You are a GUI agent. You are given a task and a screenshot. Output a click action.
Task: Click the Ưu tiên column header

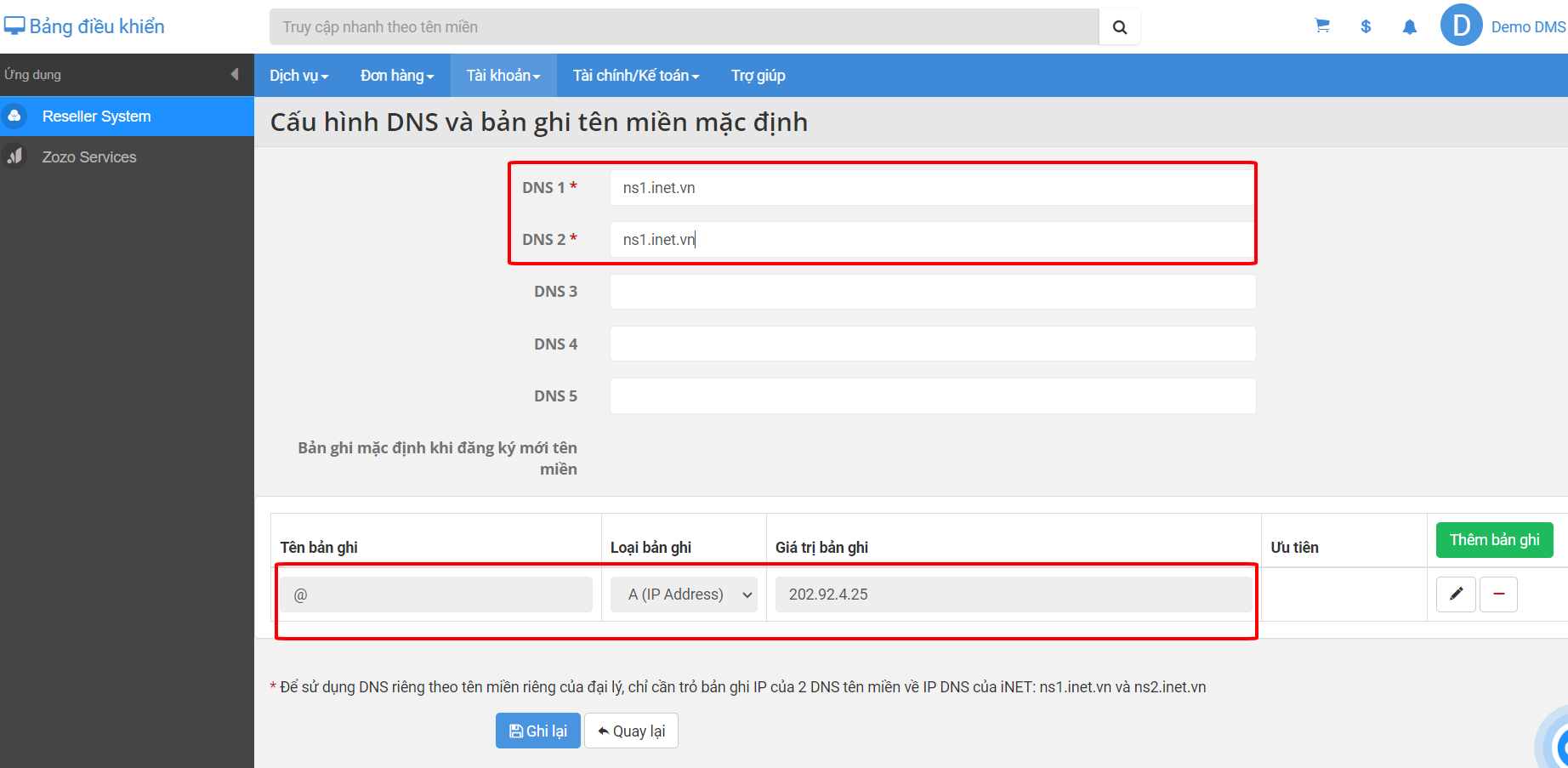pos(1294,547)
